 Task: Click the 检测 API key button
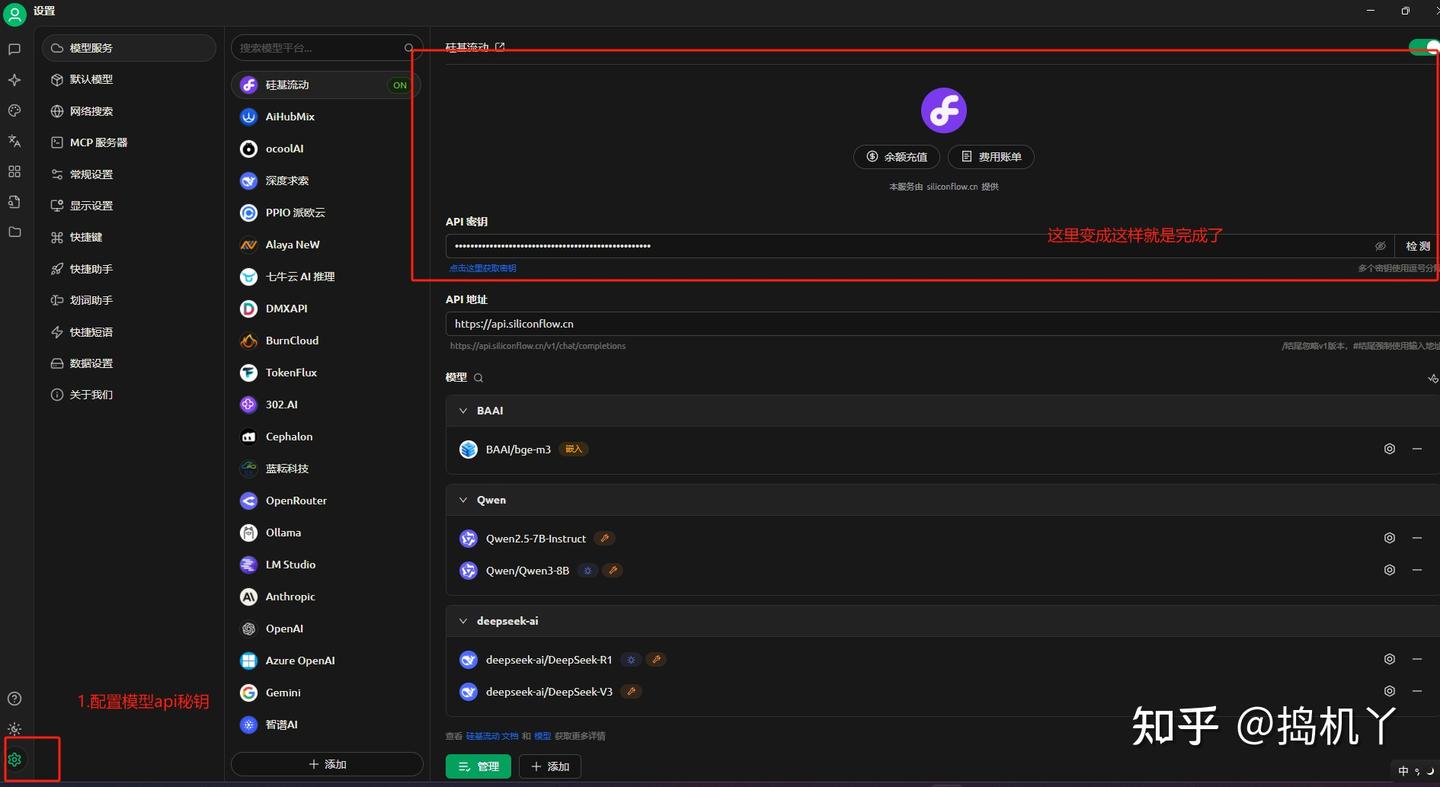tap(1418, 246)
